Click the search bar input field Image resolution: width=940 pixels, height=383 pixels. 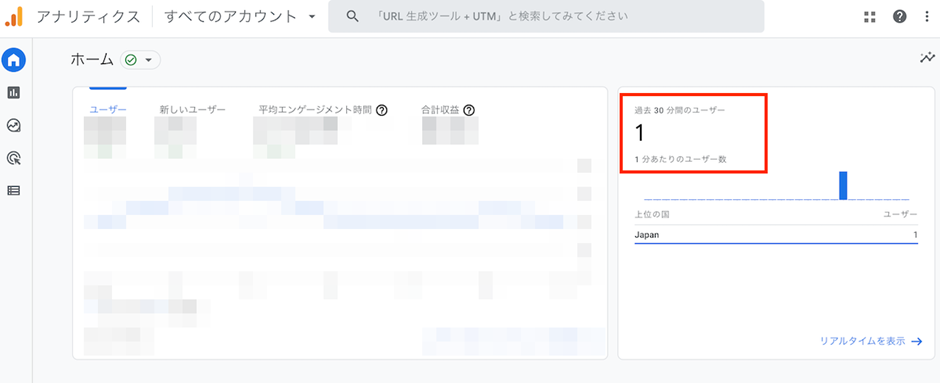click(x=546, y=16)
